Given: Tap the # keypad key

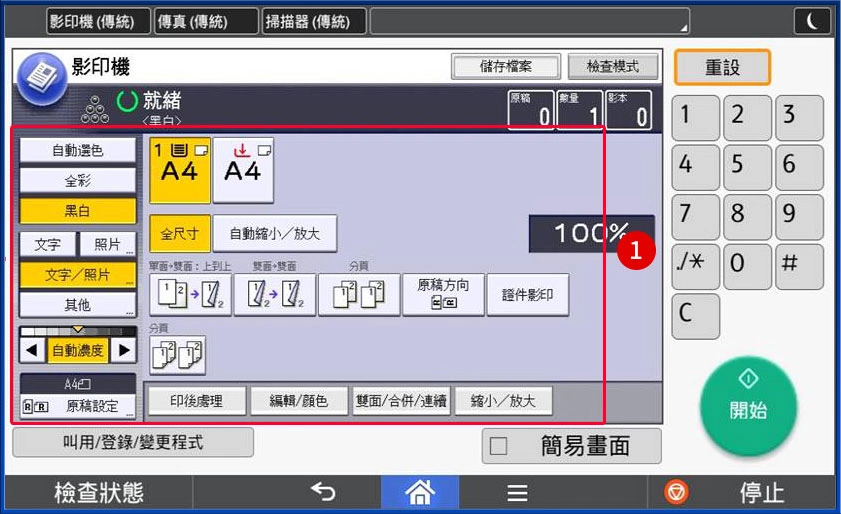Looking at the screenshot, I should tap(799, 267).
